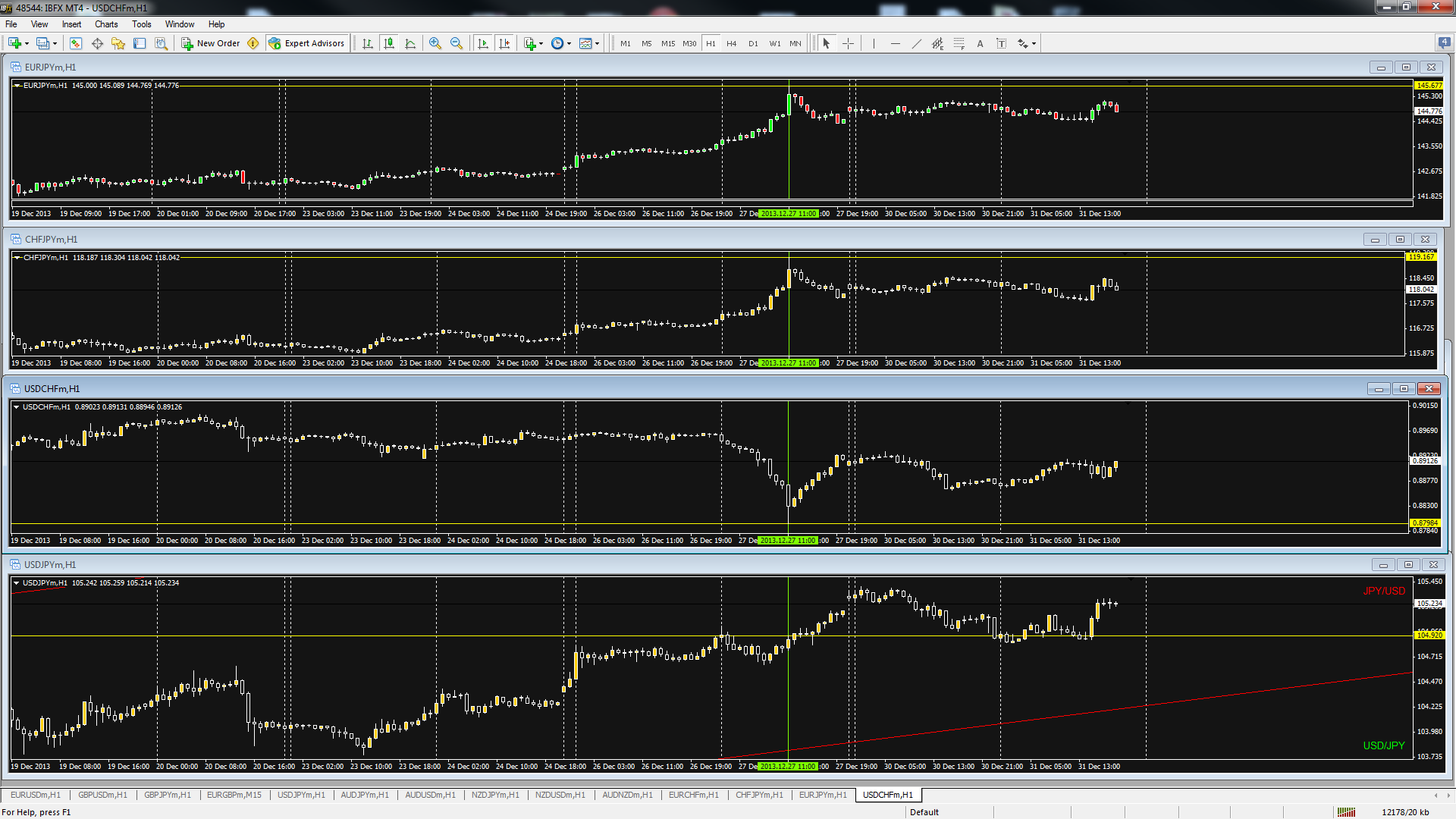Select the Crosshair tool

(848, 43)
